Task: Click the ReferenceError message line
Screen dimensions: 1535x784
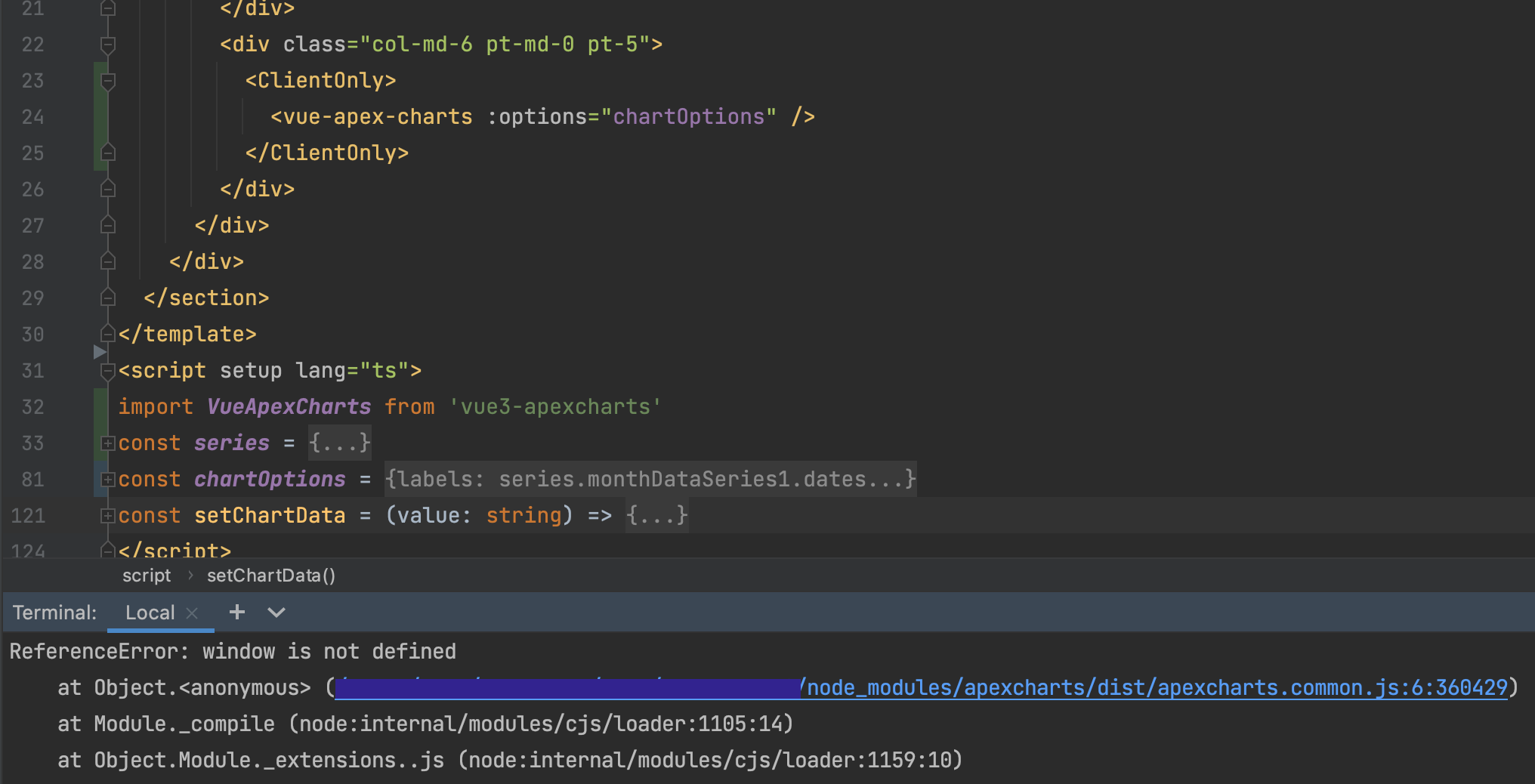Action: 233,651
